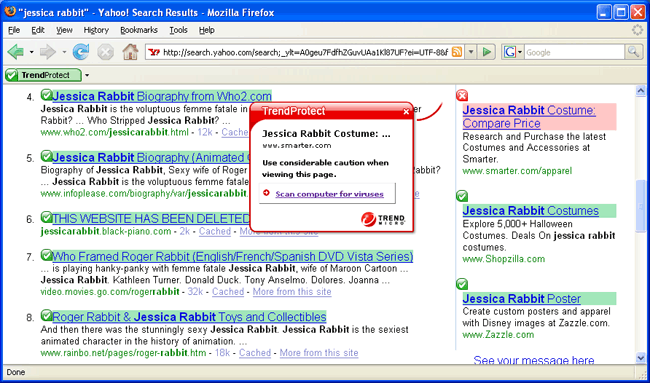This screenshot has height=383, width=650.
Task: Open the Tools menu
Action: point(178,30)
